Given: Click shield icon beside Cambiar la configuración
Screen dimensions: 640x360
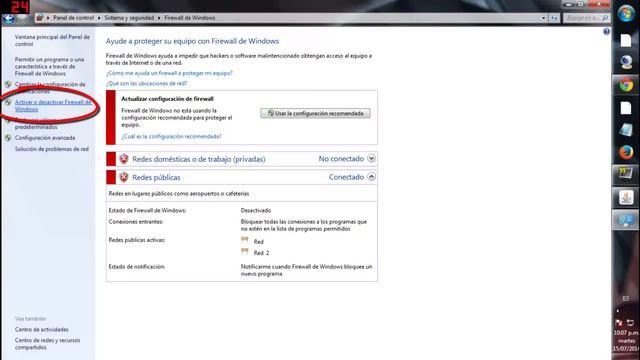Looking at the screenshot, I should [8, 84].
